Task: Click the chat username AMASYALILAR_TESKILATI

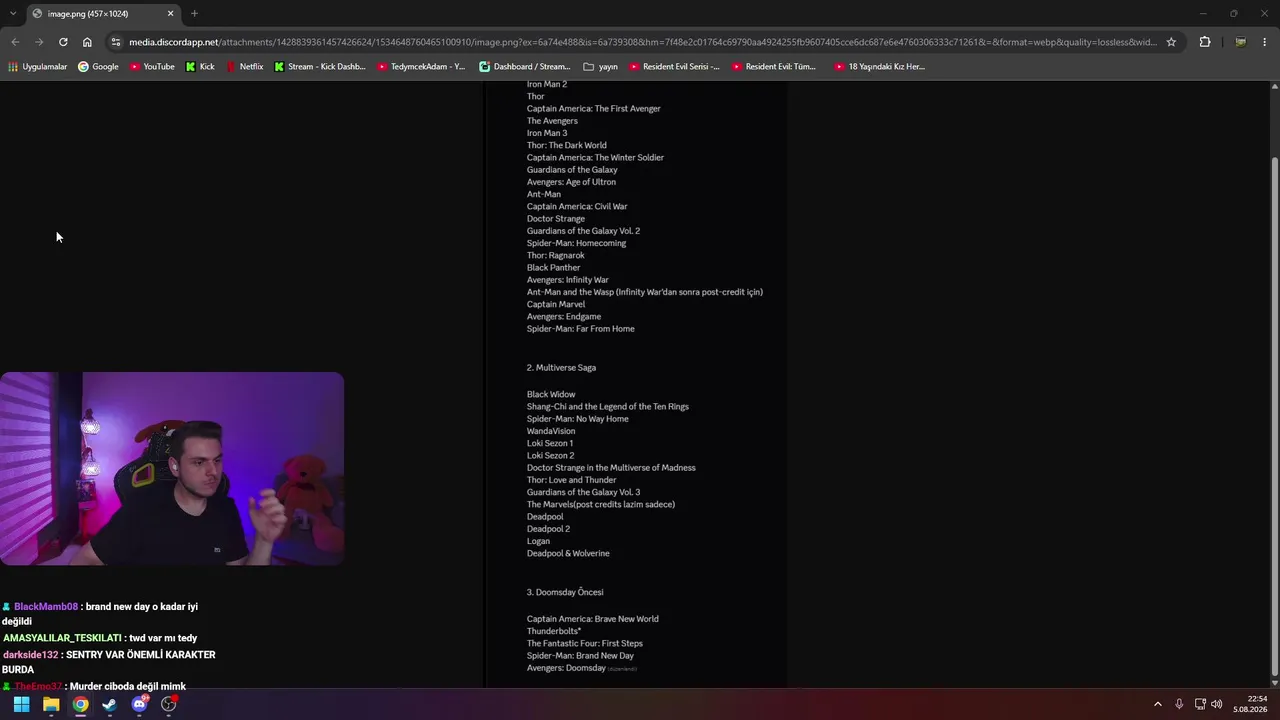Action: (62, 638)
